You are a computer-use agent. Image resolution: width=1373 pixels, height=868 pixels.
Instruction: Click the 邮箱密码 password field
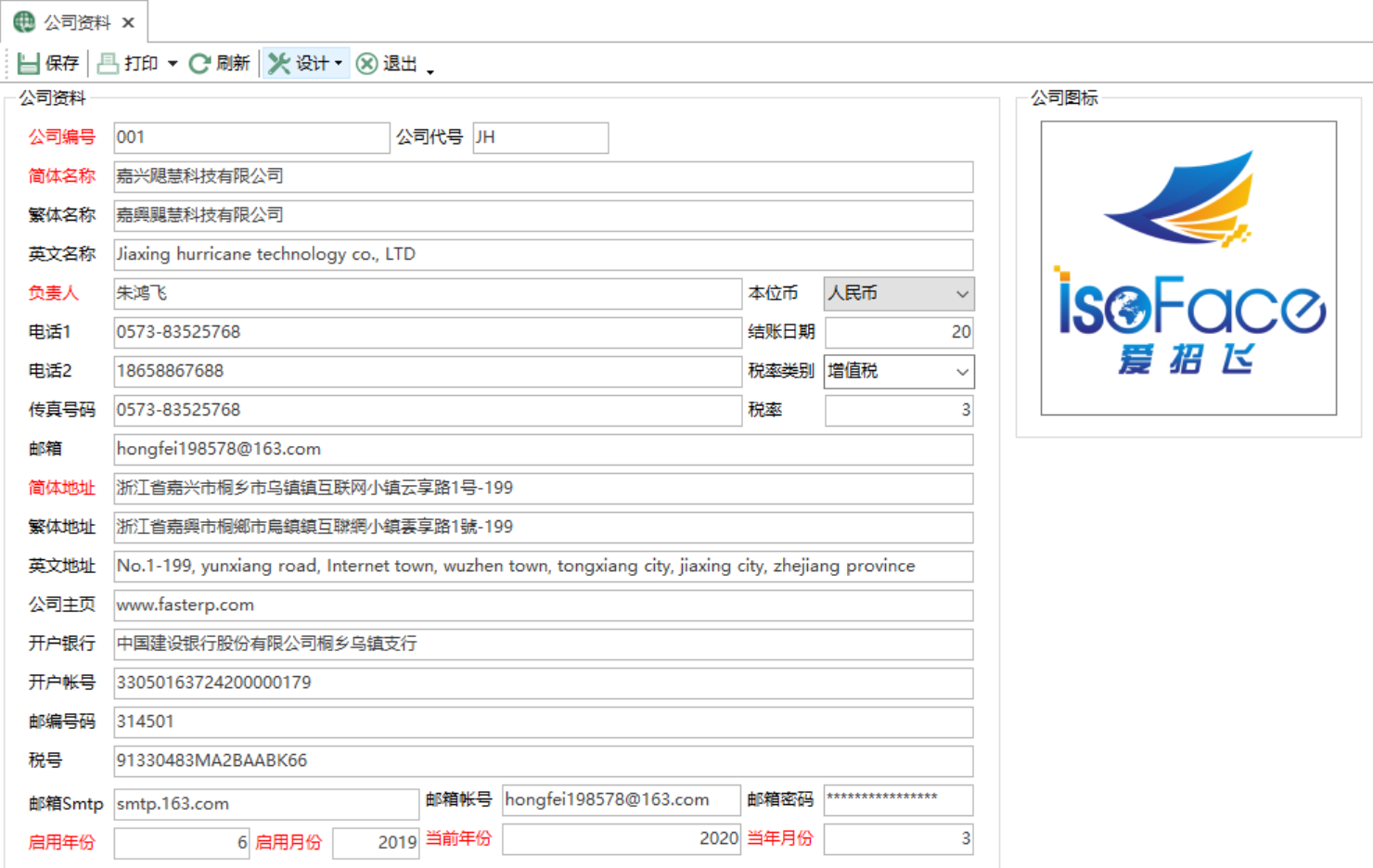899,800
